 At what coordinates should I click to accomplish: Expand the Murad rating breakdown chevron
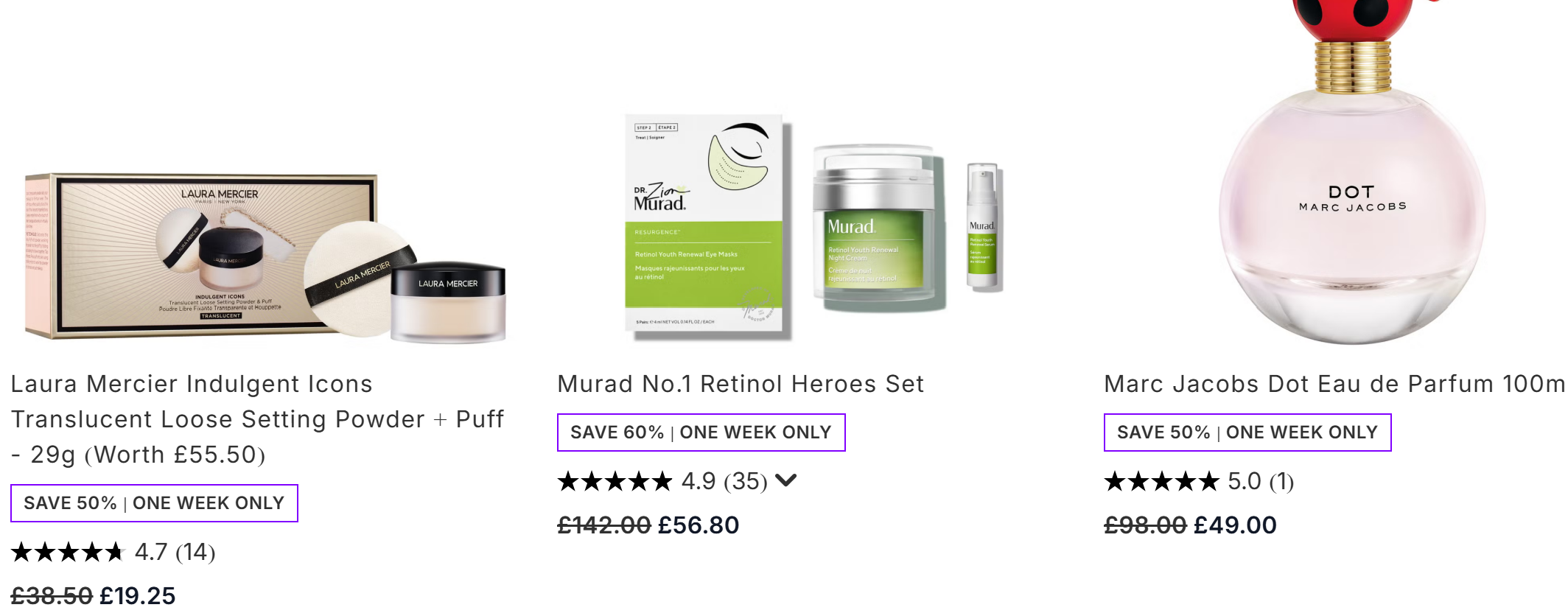(786, 480)
